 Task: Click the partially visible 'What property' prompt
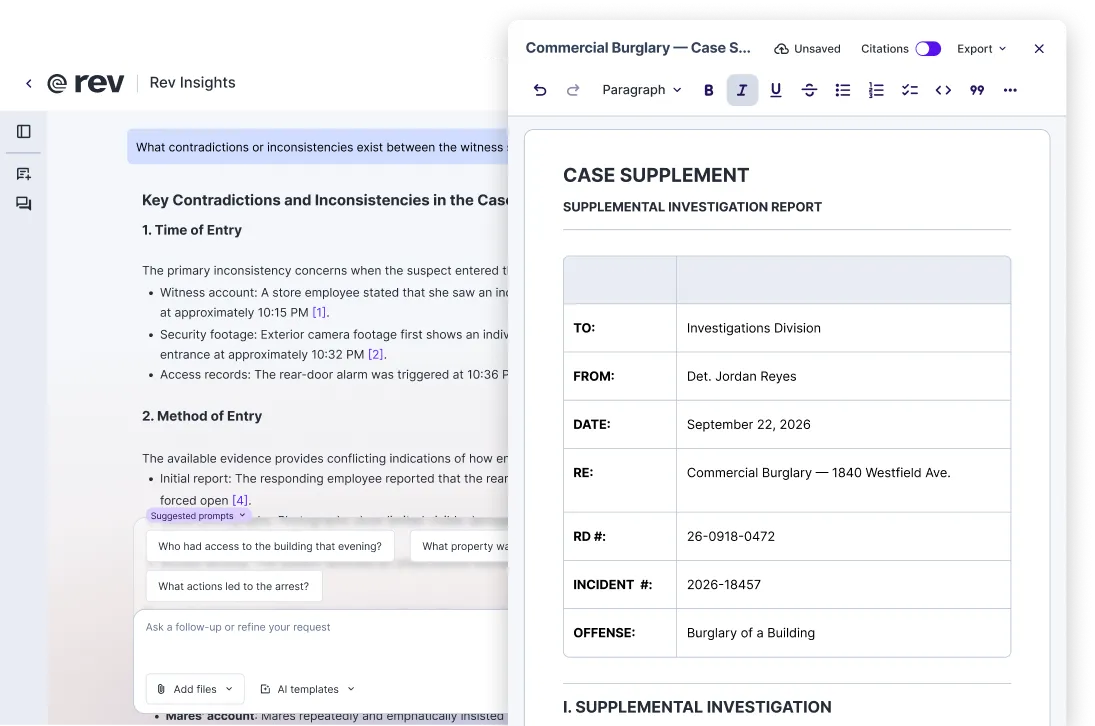[460, 547]
